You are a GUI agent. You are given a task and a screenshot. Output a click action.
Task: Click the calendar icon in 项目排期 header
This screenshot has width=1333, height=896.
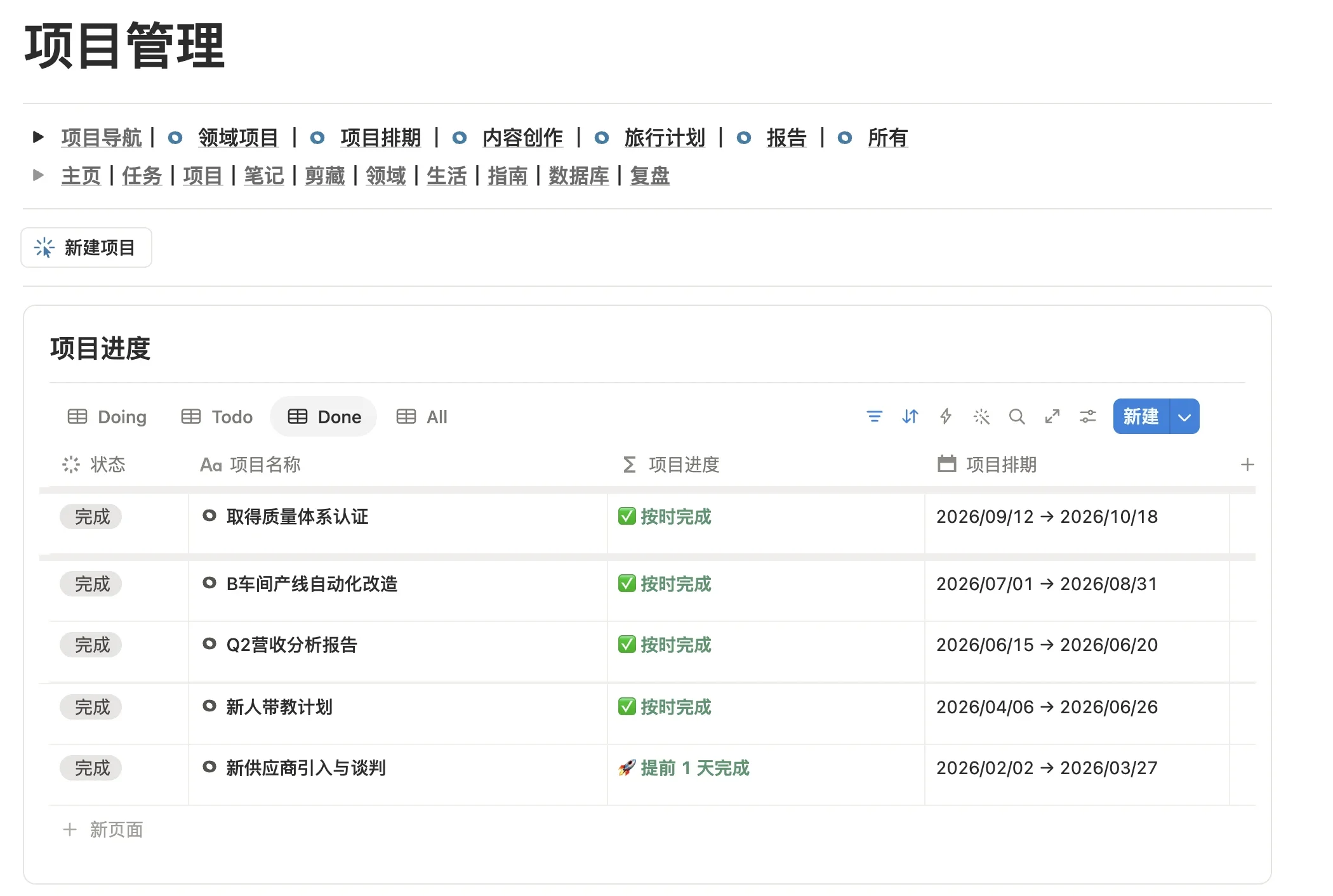click(946, 464)
